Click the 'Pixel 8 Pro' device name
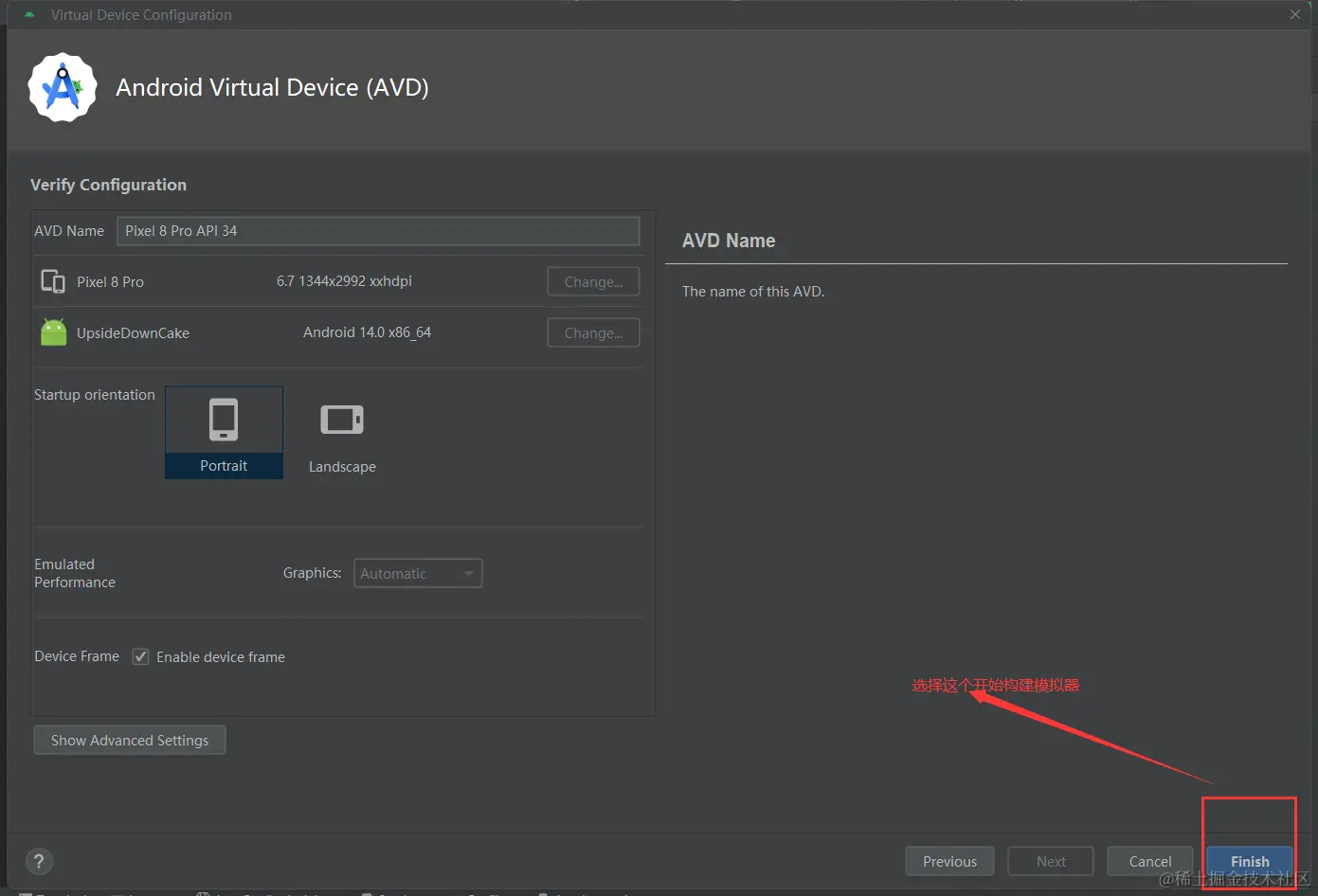Screen dimensions: 1318x896 point(110,282)
